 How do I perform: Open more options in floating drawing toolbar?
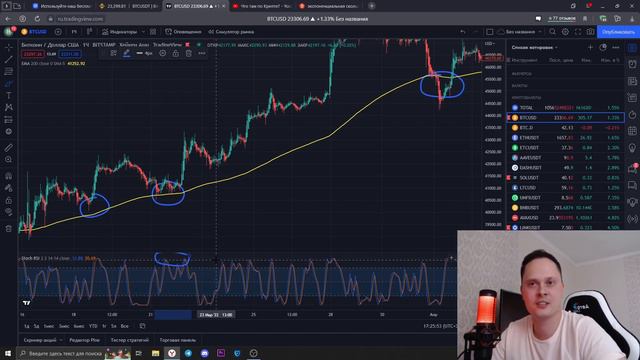(202, 53)
